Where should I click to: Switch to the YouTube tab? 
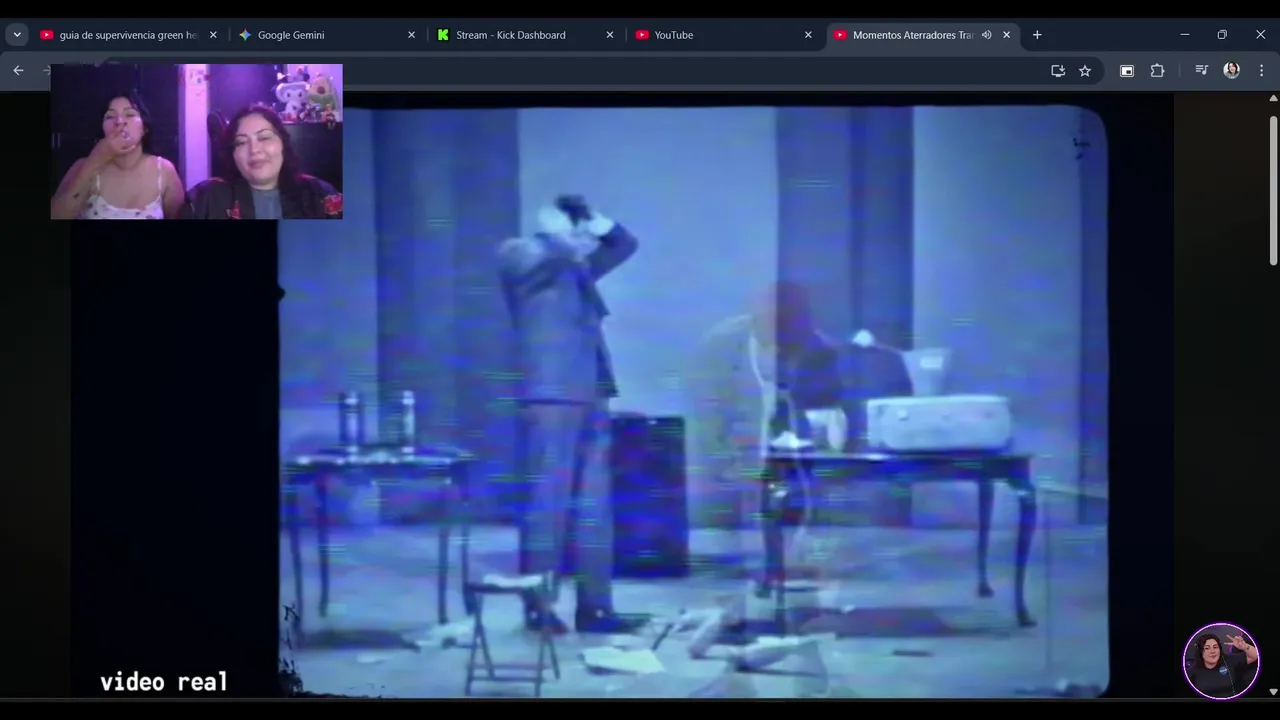click(723, 35)
